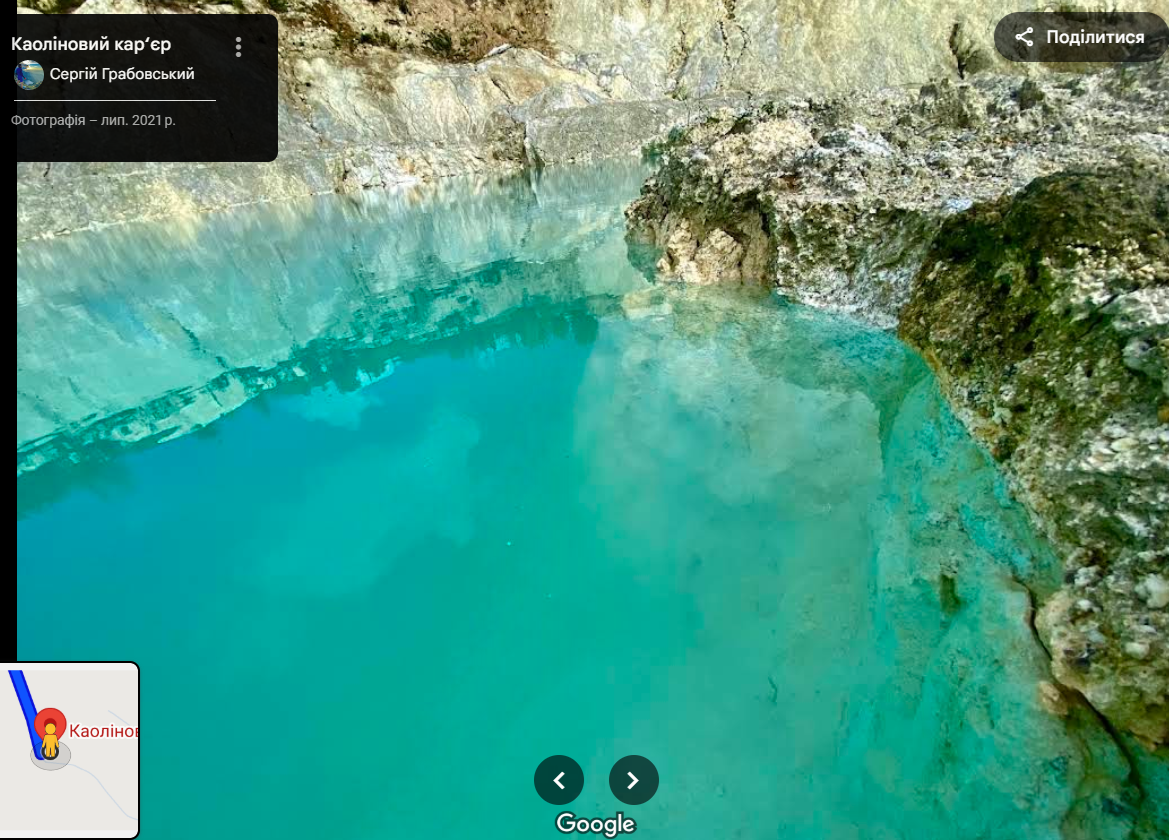Click Сергій Грабовський's round profile avatar
1169x840 pixels.
coord(29,75)
